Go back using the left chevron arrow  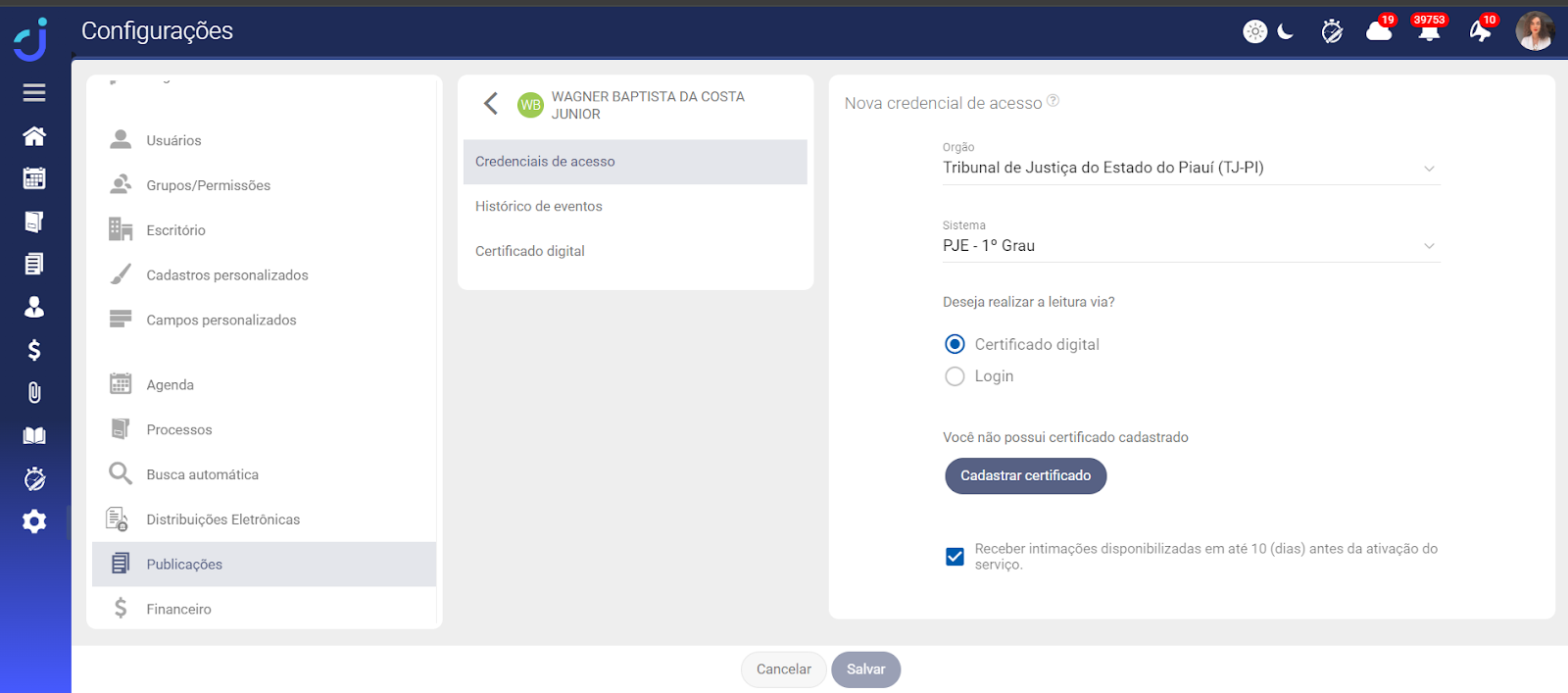pos(491,104)
